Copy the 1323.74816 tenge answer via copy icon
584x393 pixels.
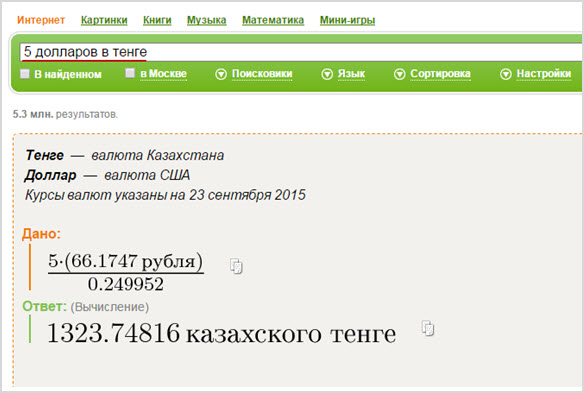[x=428, y=328]
